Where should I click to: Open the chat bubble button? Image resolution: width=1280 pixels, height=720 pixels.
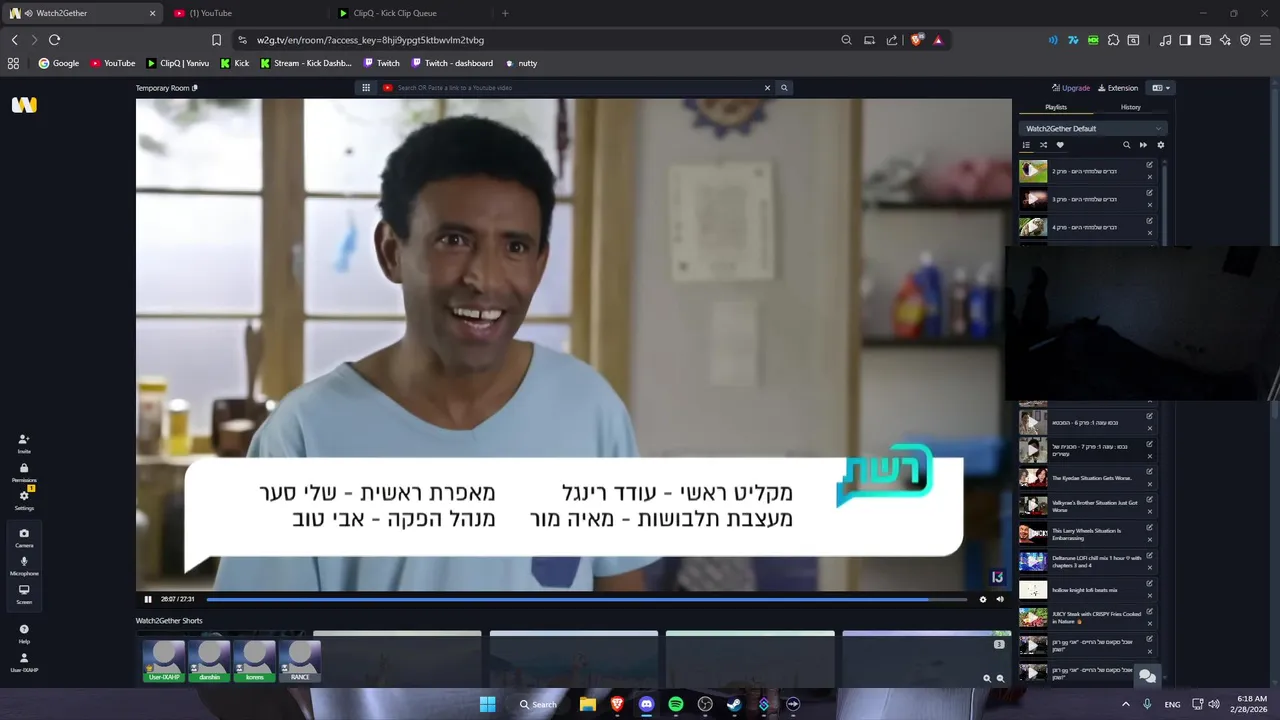point(1147,676)
